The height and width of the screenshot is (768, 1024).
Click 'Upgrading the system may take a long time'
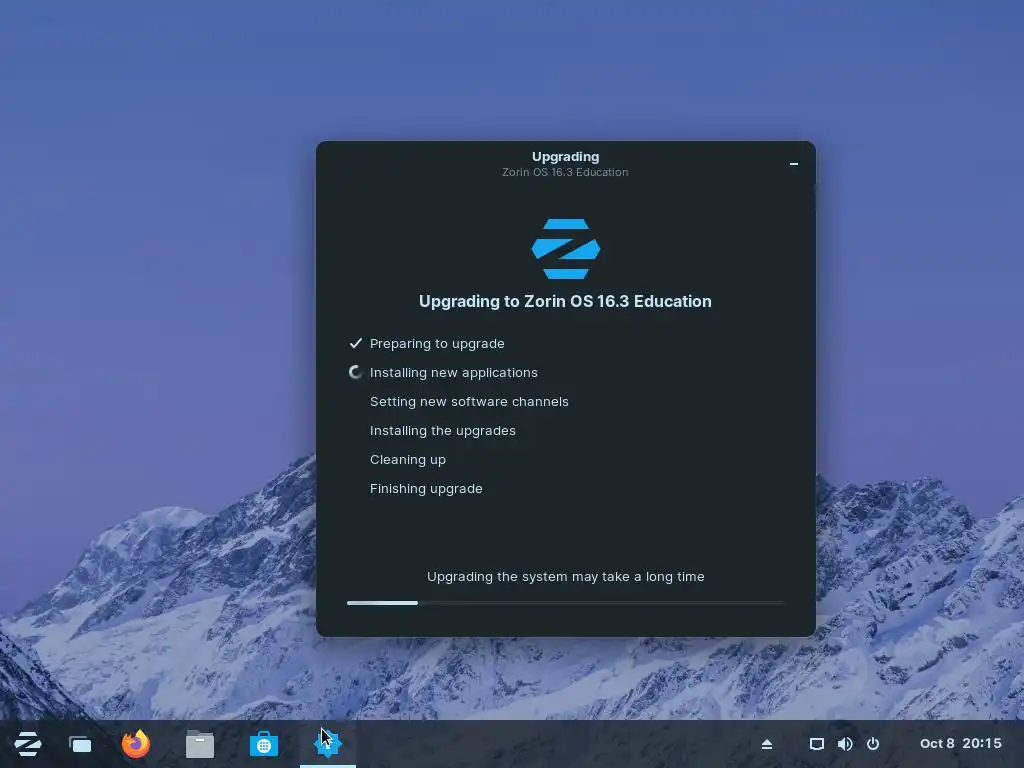tap(566, 577)
